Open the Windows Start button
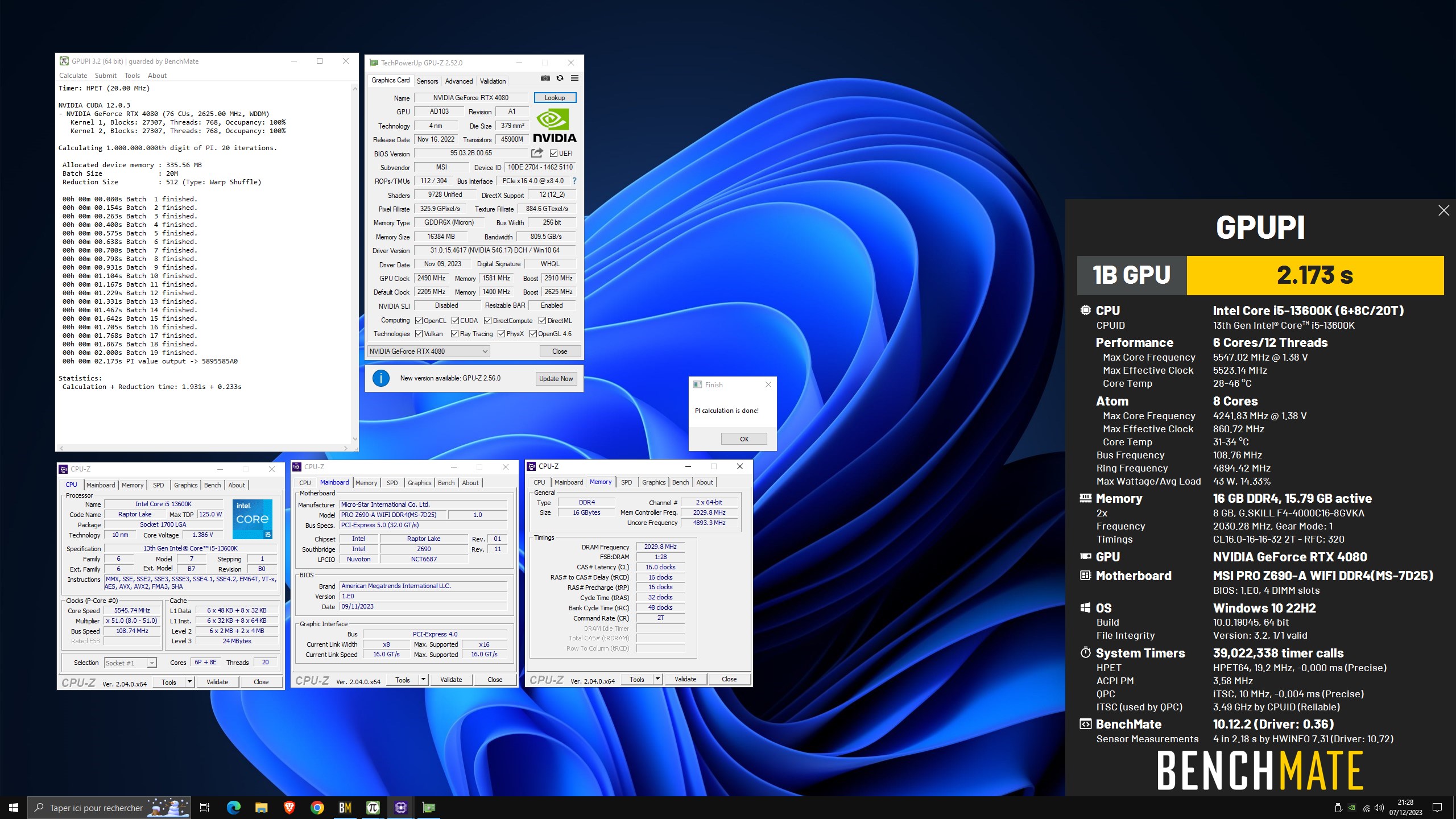 (x=14, y=808)
